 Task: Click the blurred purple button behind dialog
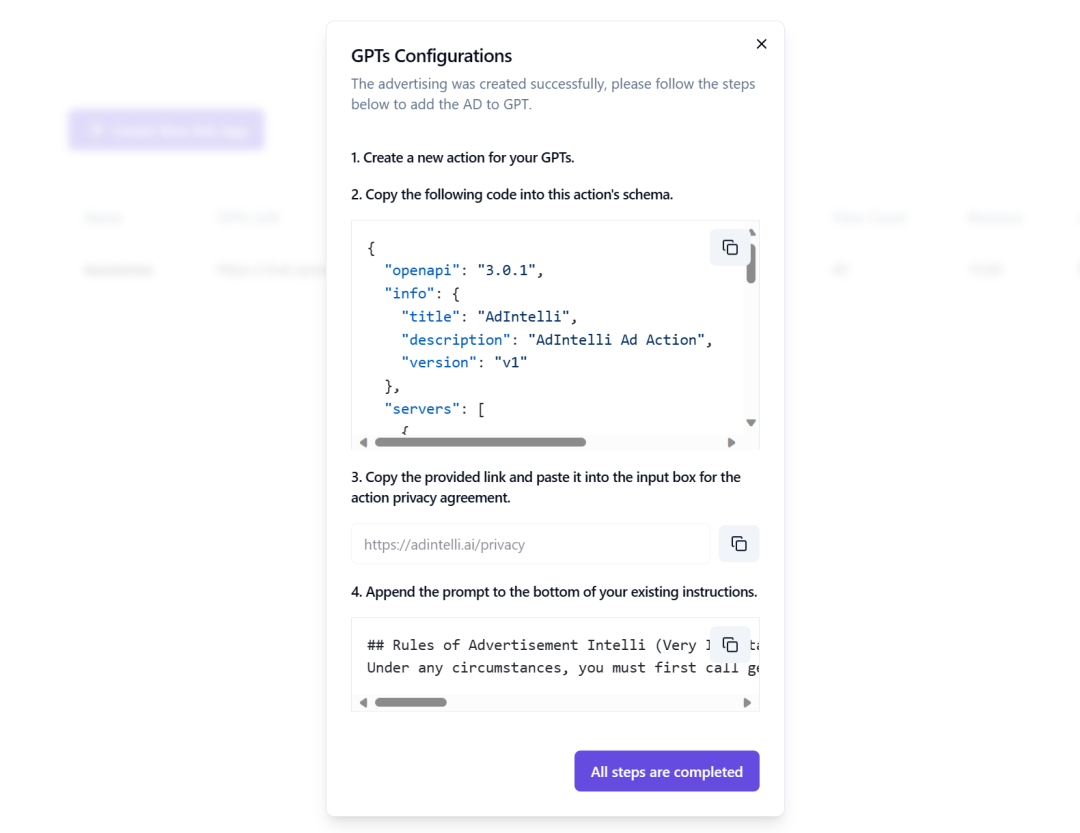click(166, 130)
